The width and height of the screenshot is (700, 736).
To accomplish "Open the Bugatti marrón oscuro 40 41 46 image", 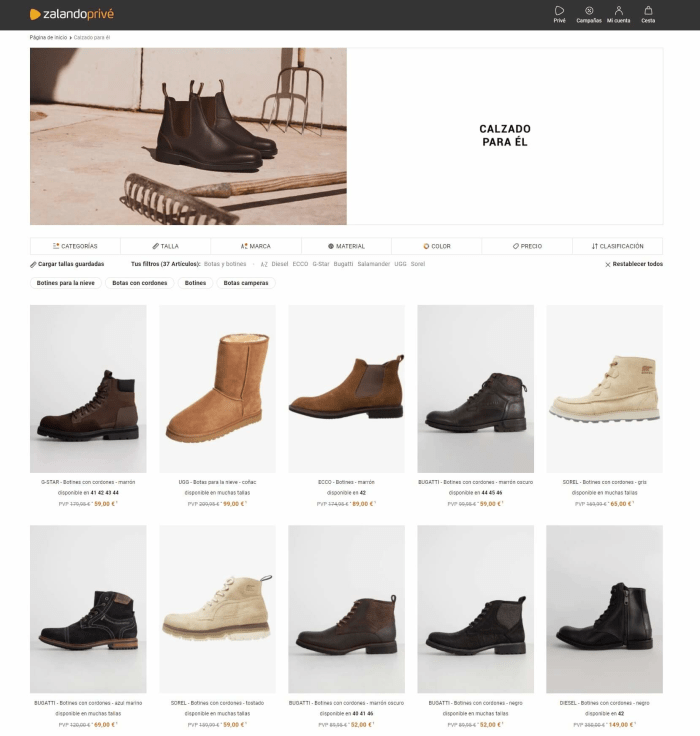I will 346,609.
